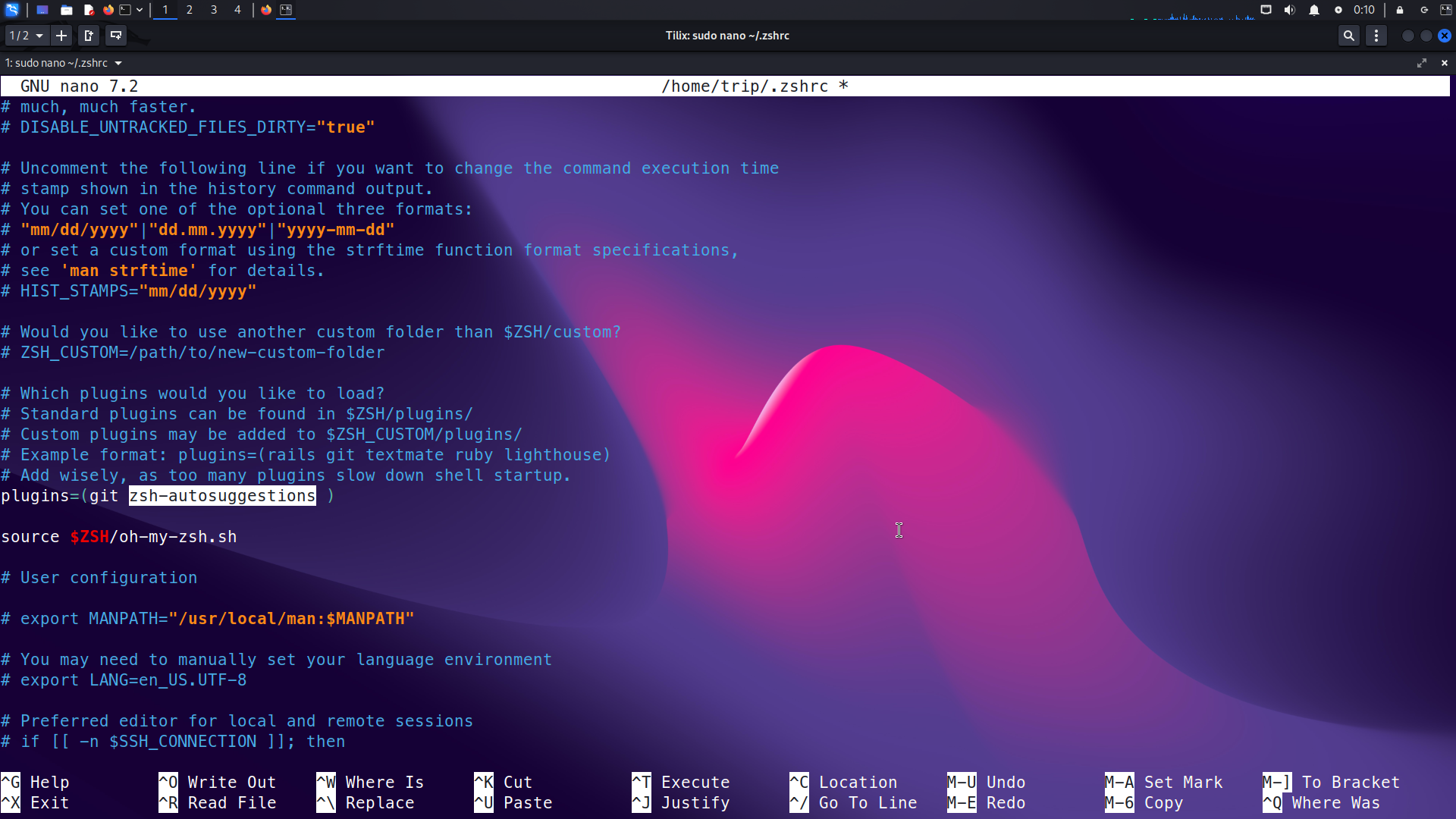
Task: Open the Tilix find search icon
Action: point(1348,36)
